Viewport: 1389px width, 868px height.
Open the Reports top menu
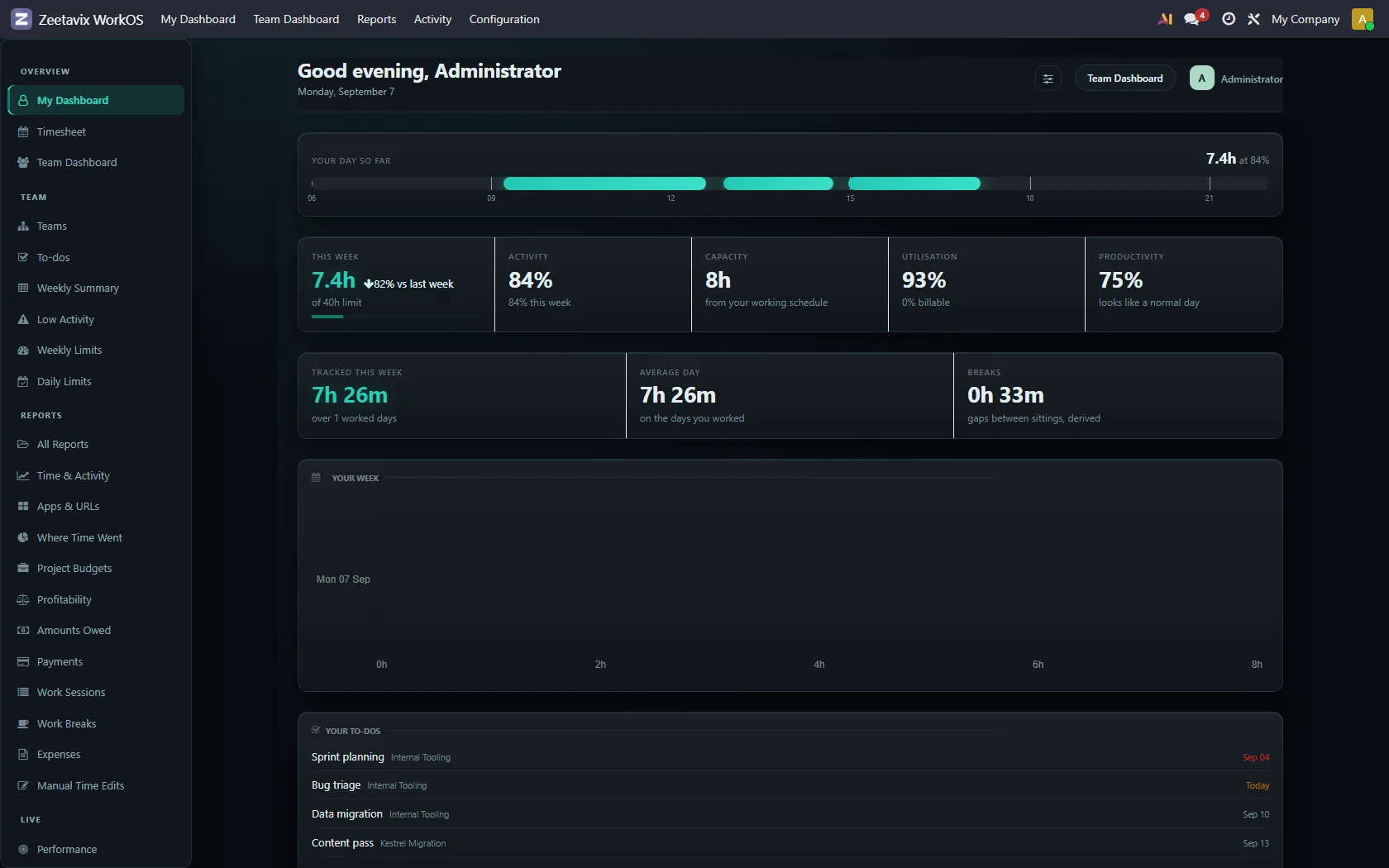point(376,19)
